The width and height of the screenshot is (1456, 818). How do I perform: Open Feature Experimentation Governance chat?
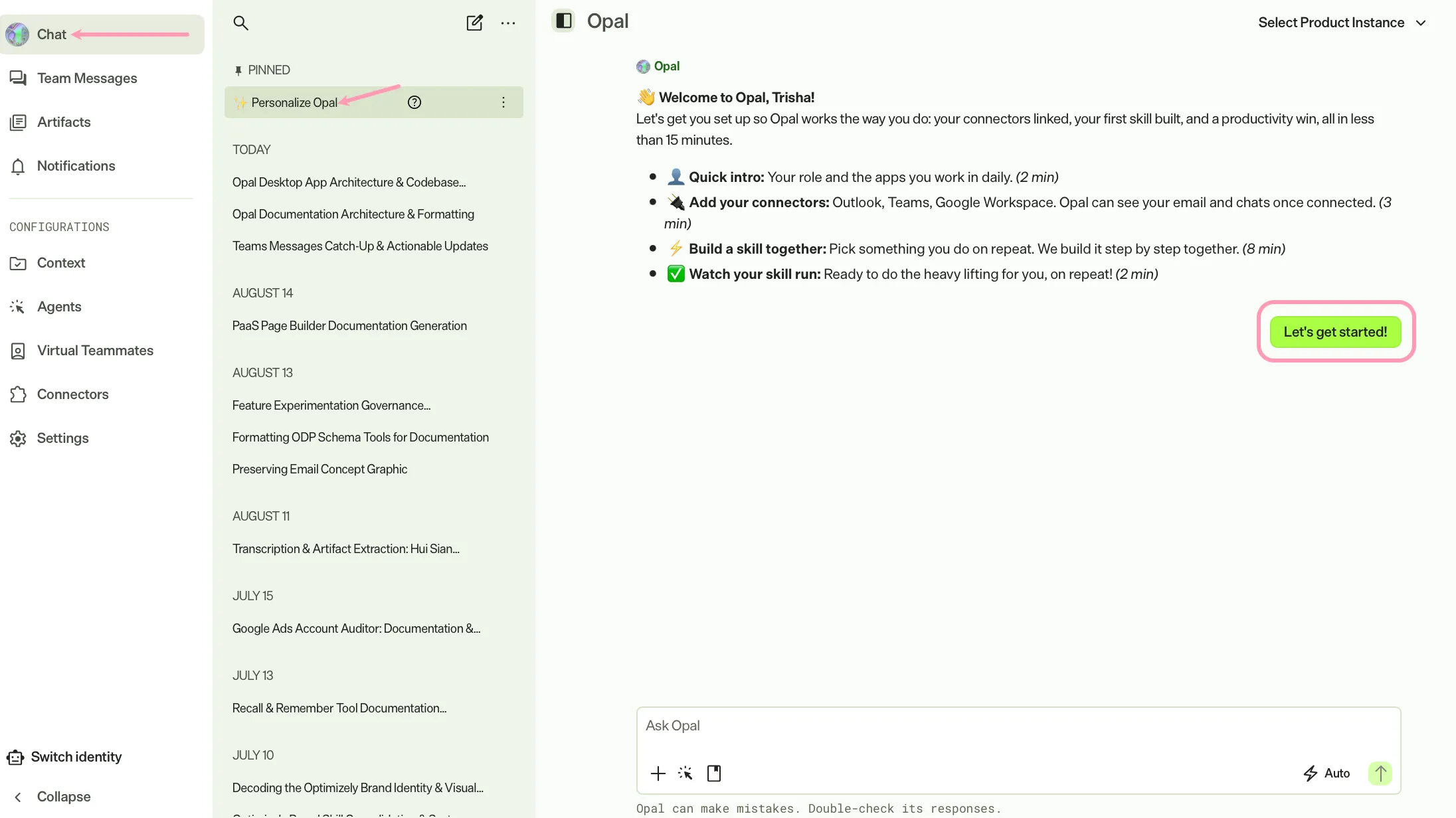[x=331, y=405]
